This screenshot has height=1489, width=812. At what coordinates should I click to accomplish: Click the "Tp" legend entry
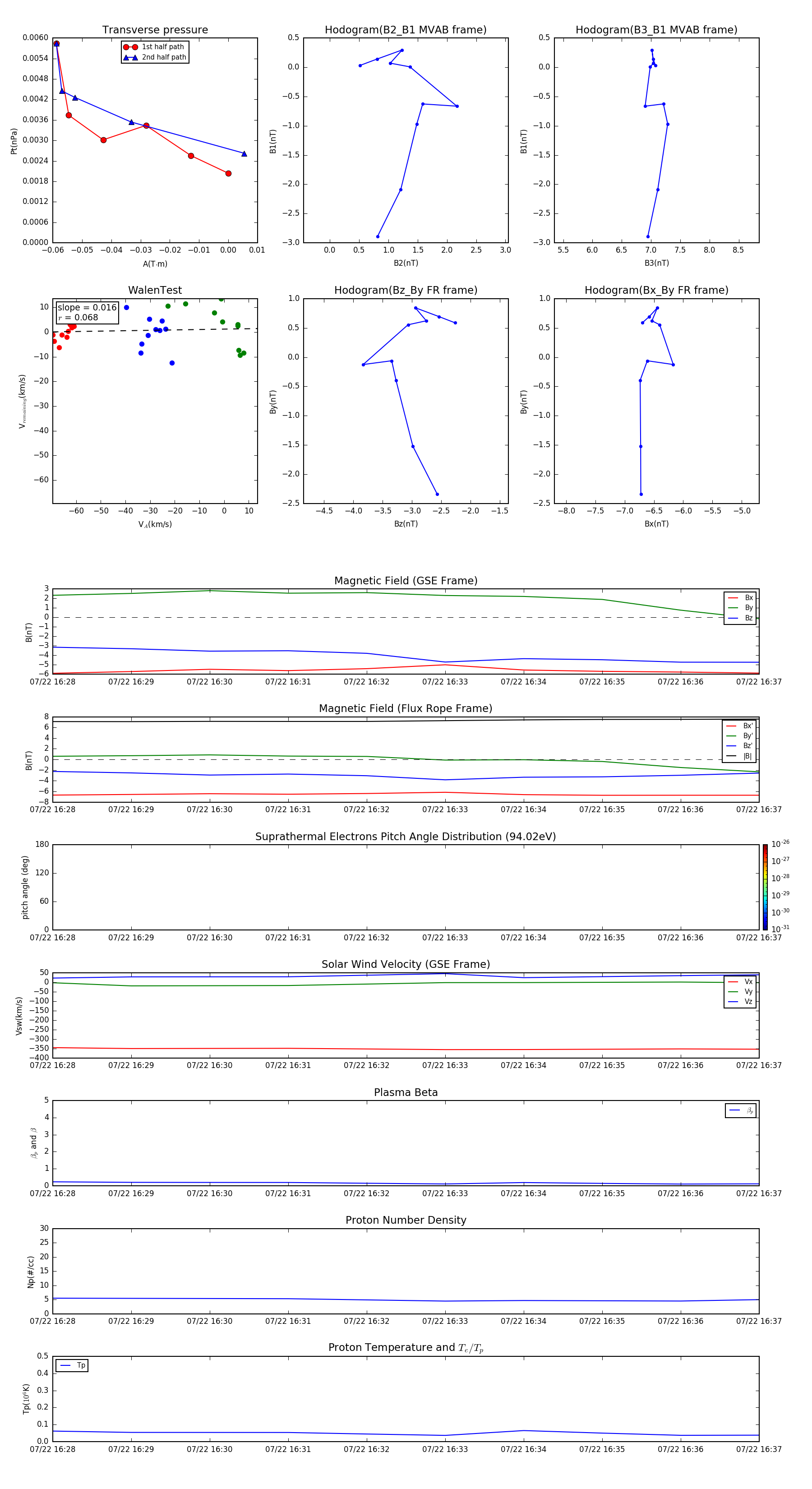pos(81,1365)
